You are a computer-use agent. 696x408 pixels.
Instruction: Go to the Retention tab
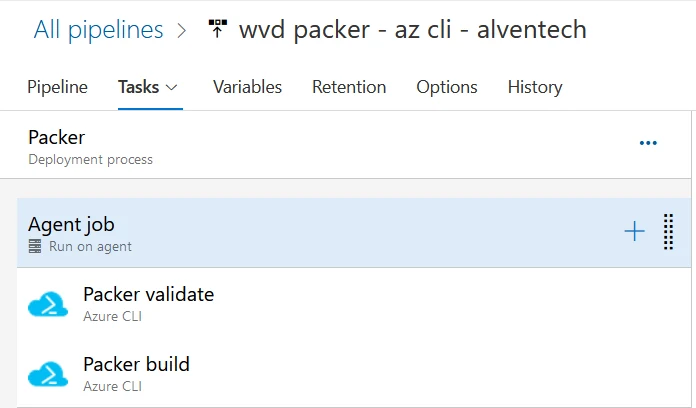pos(349,87)
